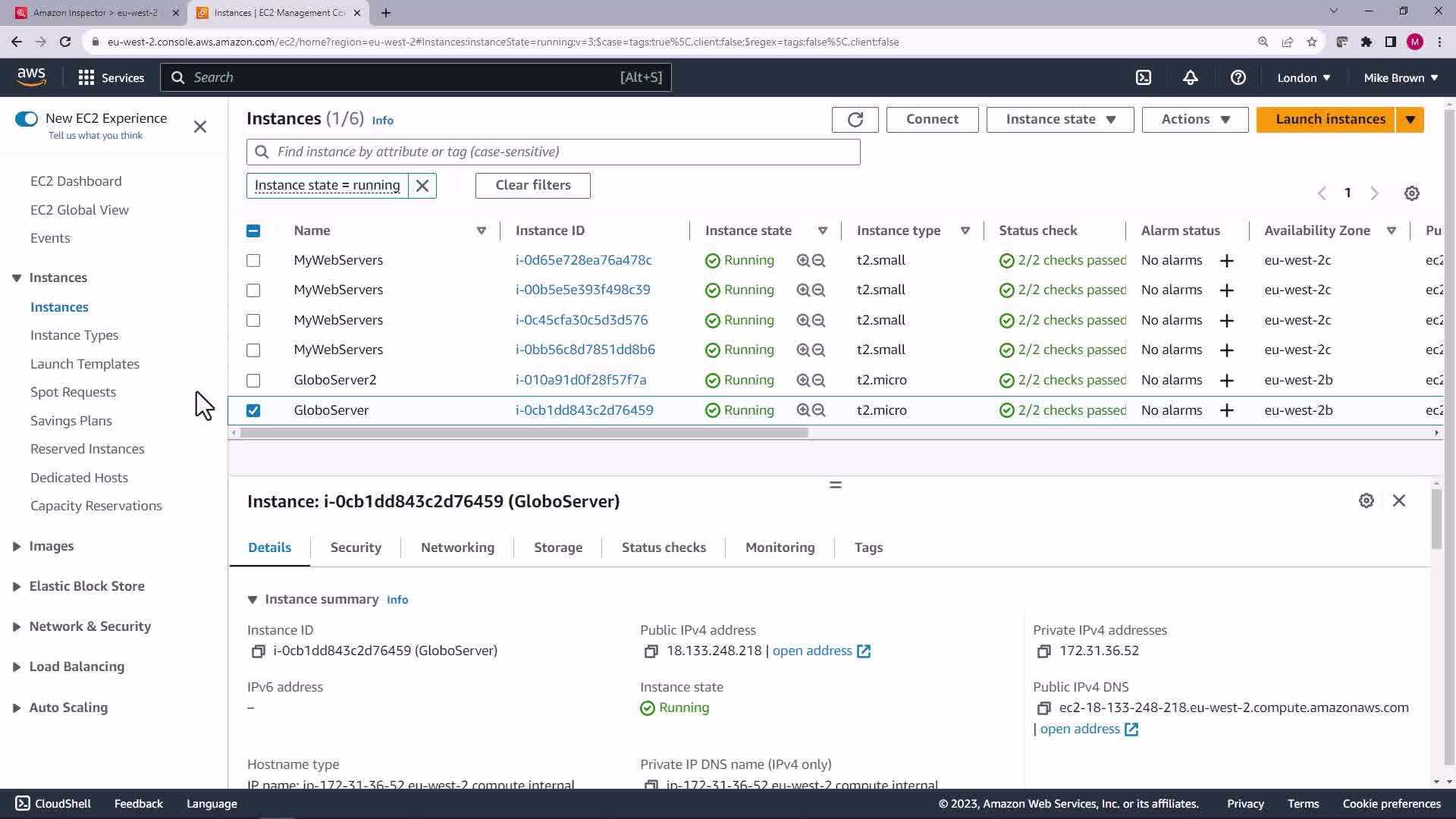The height and width of the screenshot is (819, 1456).
Task: Open instance ID link i-0d65e728ea76a478c
Action: (x=583, y=260)
